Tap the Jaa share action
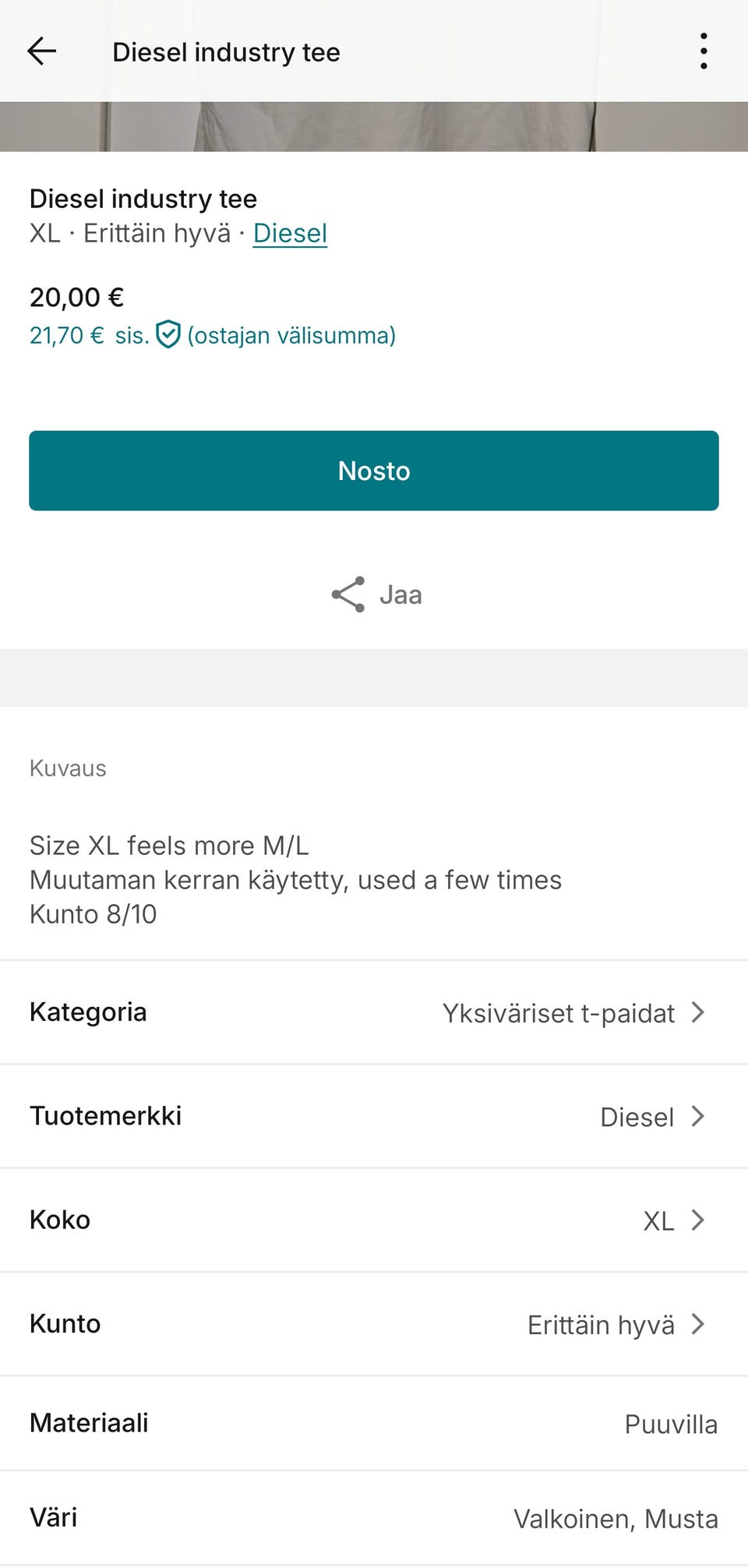Image resolution: width=748 pixels, height=1568 pixels. tap(400, 595)
